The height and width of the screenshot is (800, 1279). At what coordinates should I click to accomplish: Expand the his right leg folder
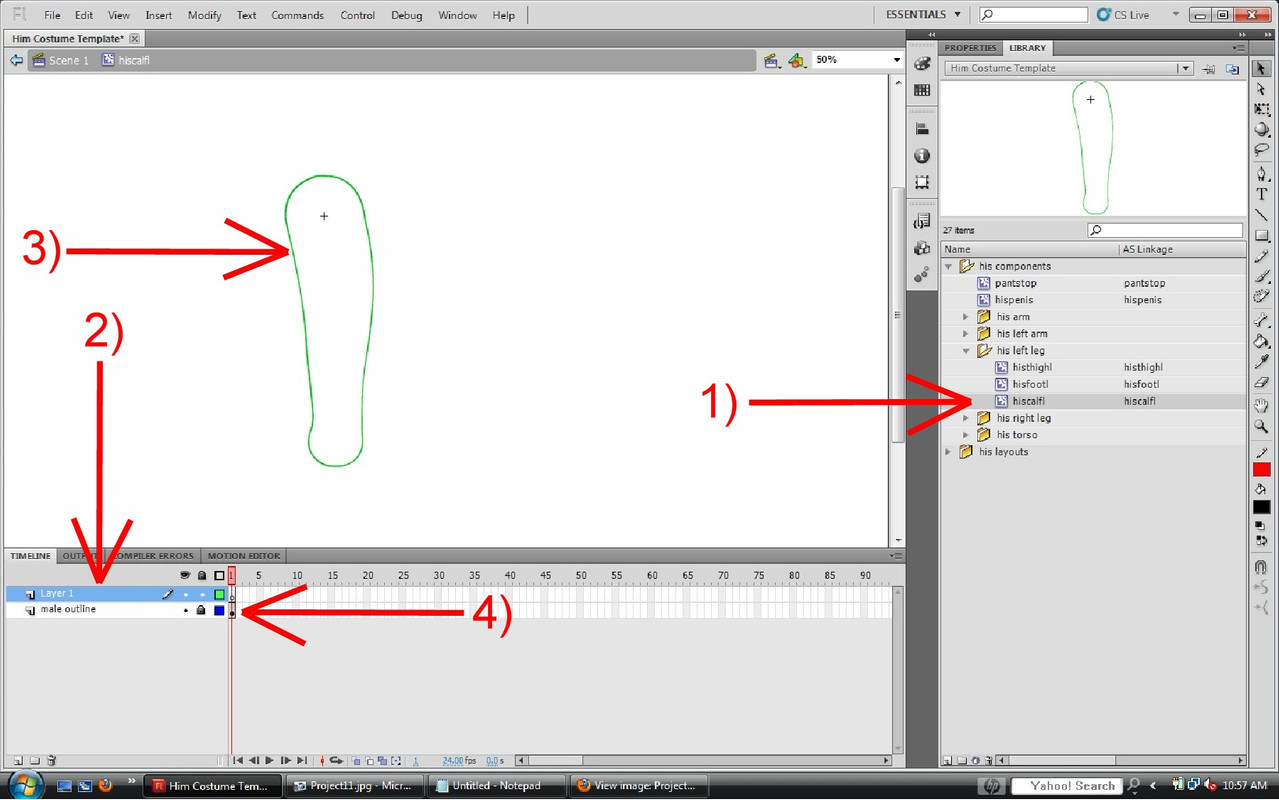coord(966,418)
